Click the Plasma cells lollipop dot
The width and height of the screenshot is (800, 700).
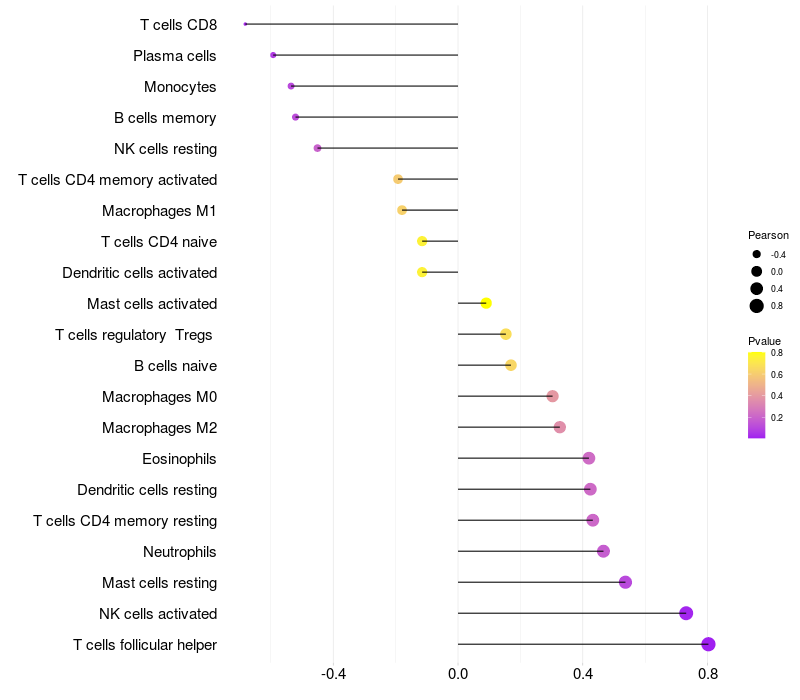(x=273, y=55)
